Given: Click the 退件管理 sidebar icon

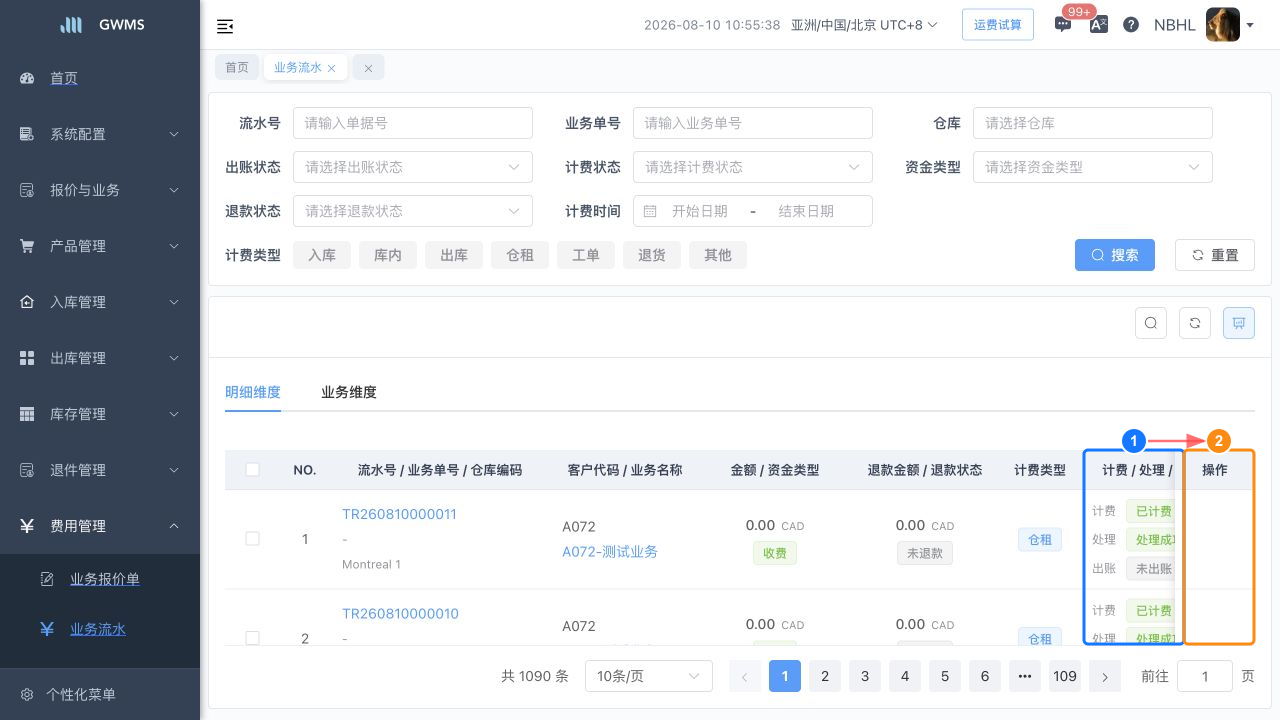Looking at the screenshot, I should 27,470.
